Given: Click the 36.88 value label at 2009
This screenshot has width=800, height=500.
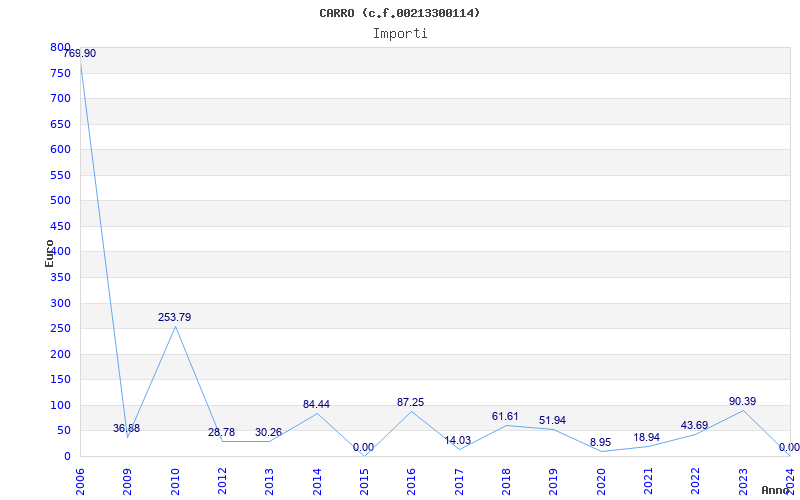Looking at the screenshot, I should click(127, 429).
